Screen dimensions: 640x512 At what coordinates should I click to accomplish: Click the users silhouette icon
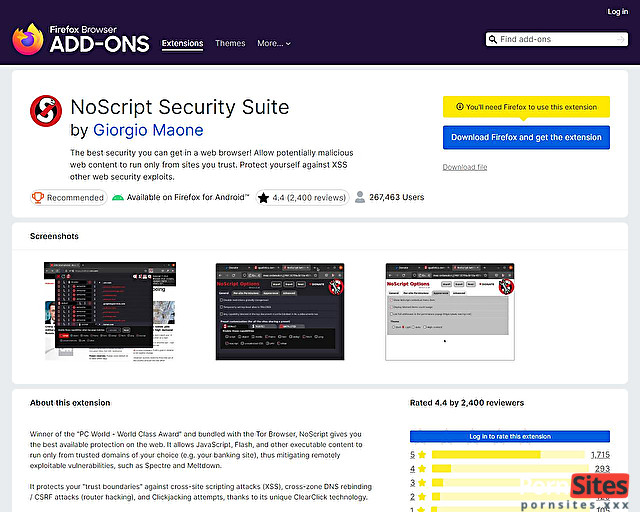(x=360, y=197)
